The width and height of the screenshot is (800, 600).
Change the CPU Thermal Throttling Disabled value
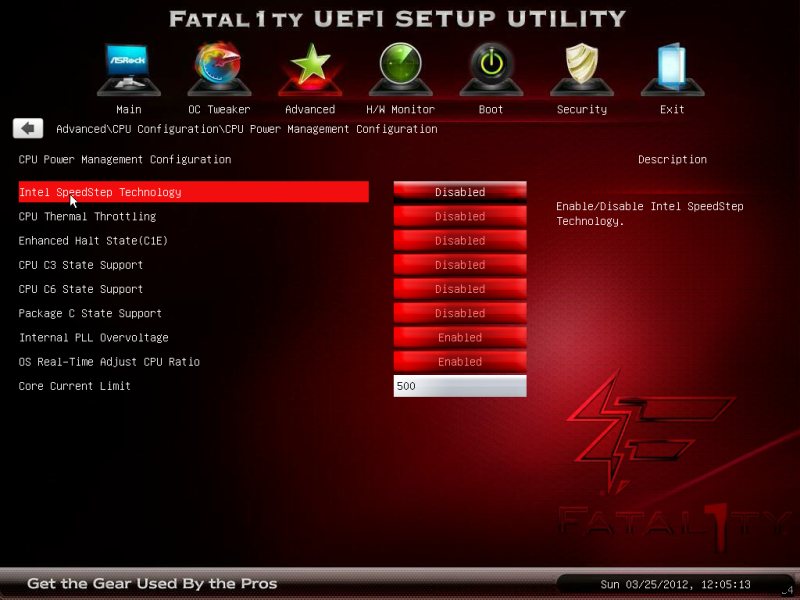(x=460, y=216)
